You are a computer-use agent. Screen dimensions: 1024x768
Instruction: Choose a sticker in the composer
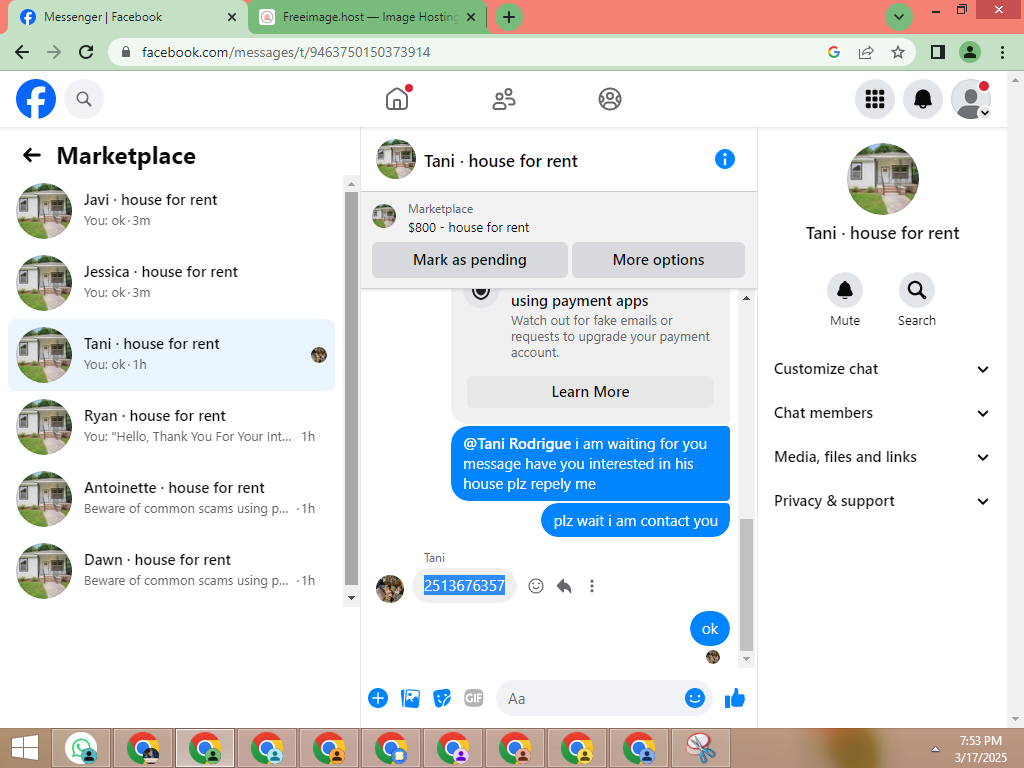pos(442,698)
